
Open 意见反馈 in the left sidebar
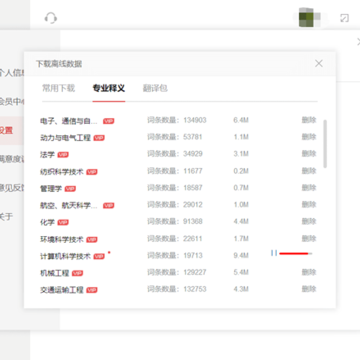point(12,188)
